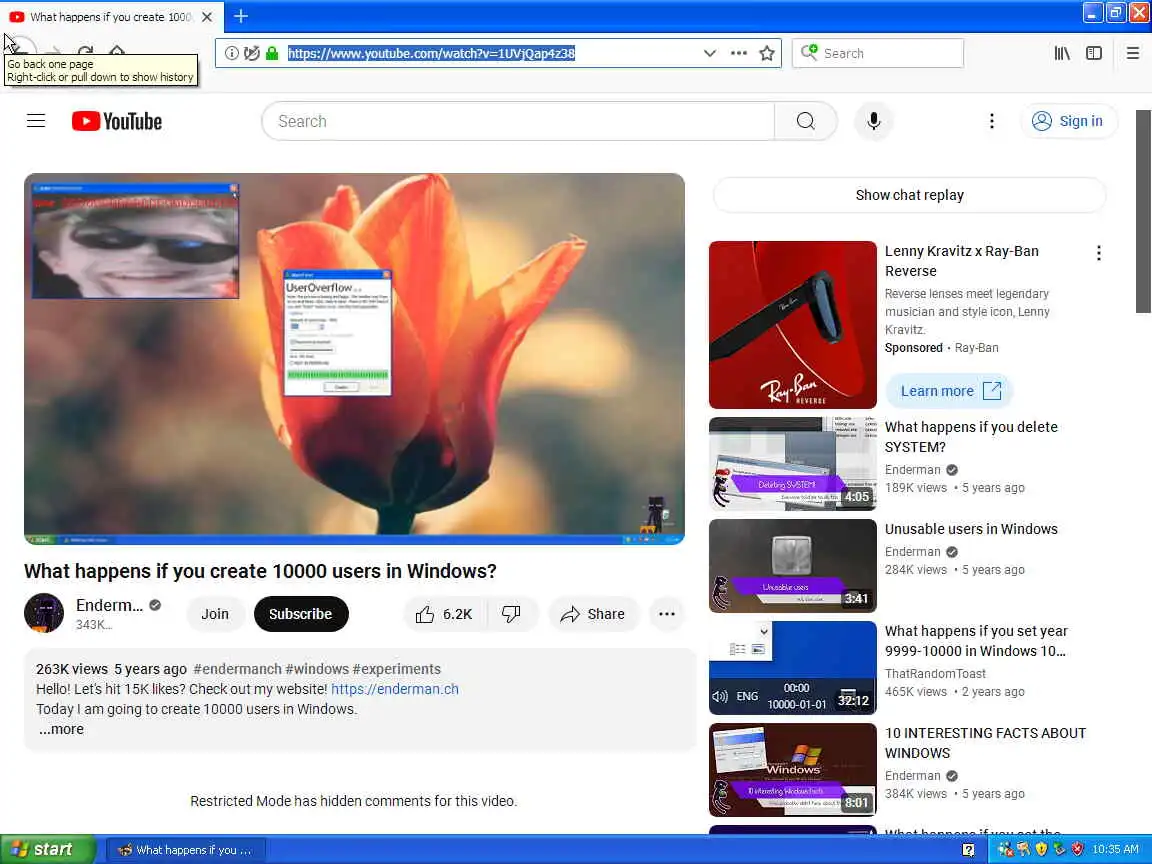This screenshot has height=864, width=1152.
Task: Open 'What happens if you delete SYSTEM?' thumbnail
Action: (793, 464)
